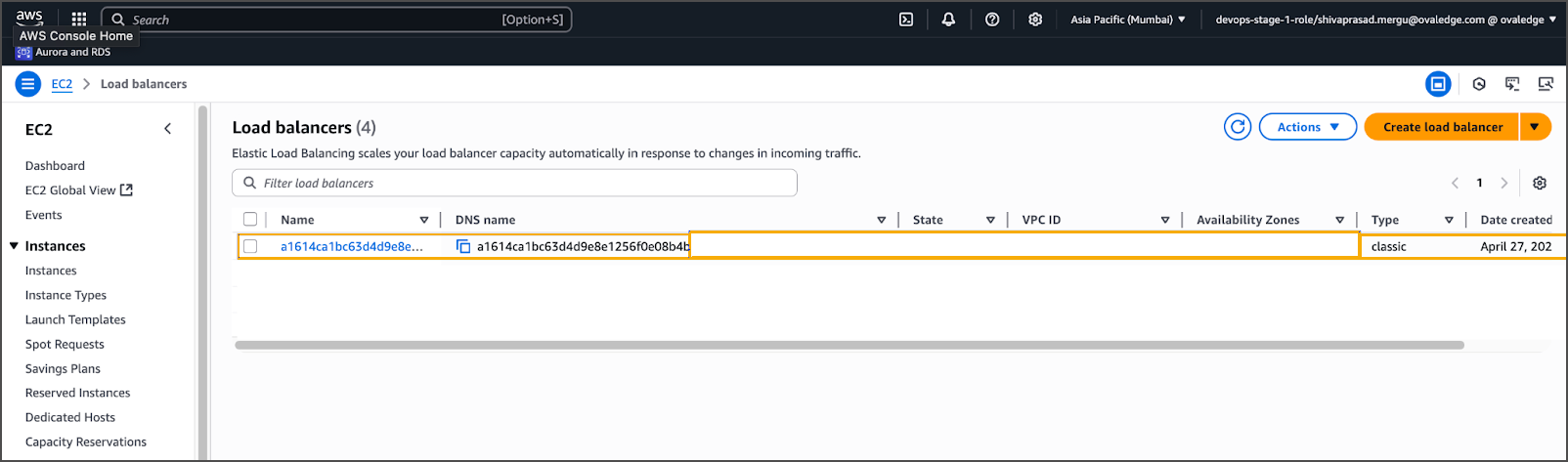1568x462 pixels.
Task: Toggle the blue hamburger navigation menu
Action: pyautogui.click(x=28, y=84)
